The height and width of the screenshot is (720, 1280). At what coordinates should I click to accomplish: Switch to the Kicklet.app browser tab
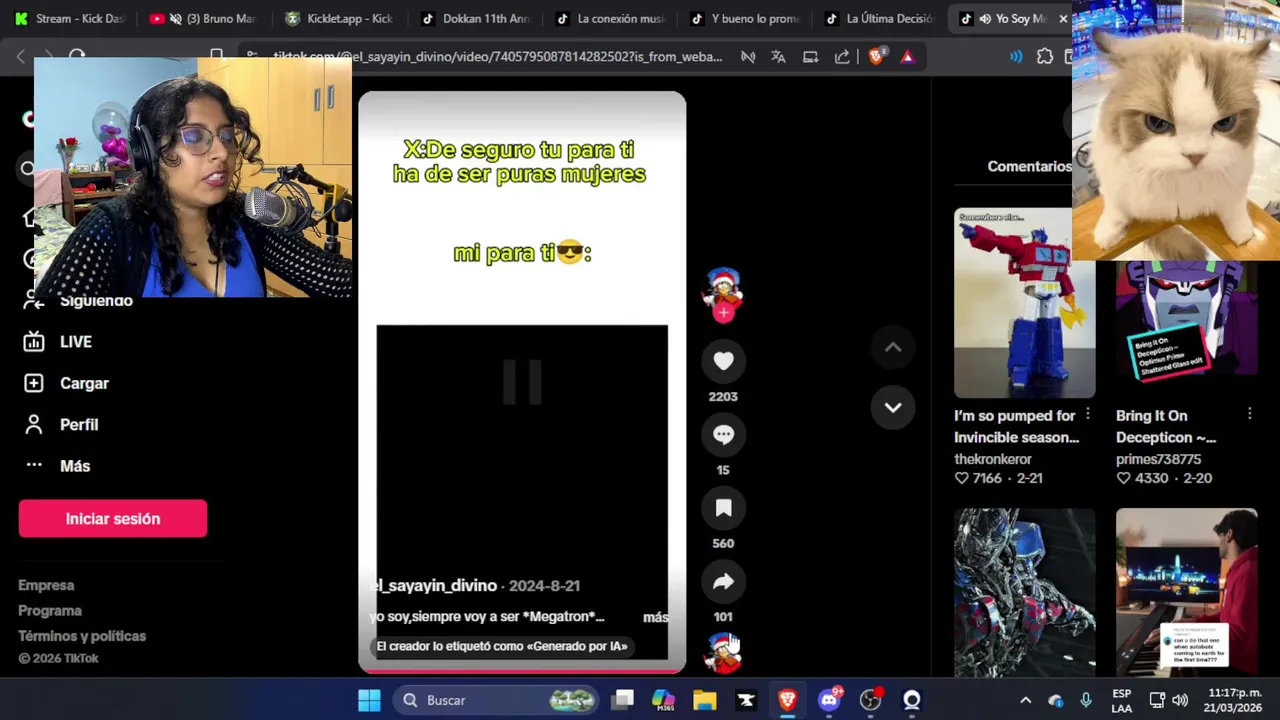point(340,18)
